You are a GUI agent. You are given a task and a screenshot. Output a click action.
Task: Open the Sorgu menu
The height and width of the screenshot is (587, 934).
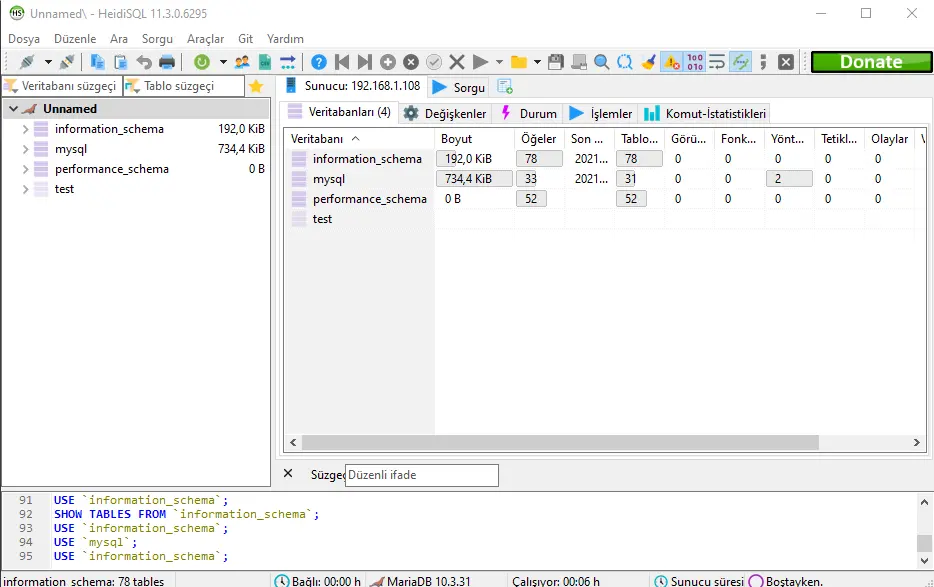tap(157, 39)
